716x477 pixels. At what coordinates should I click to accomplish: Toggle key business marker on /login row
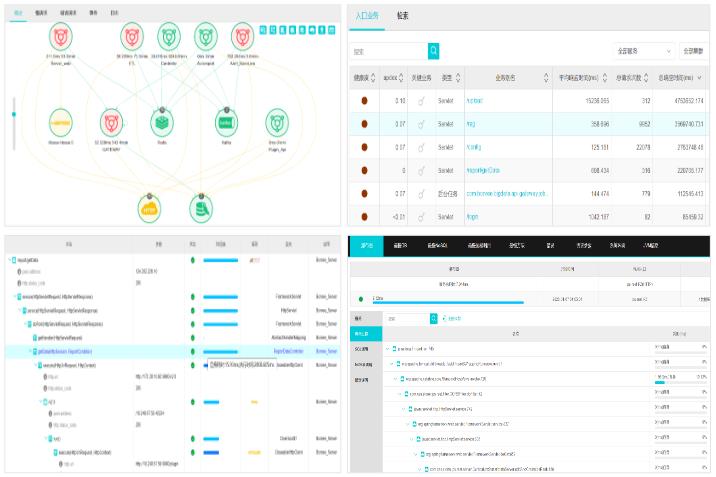pyautogui.click(x=422, y=216)
